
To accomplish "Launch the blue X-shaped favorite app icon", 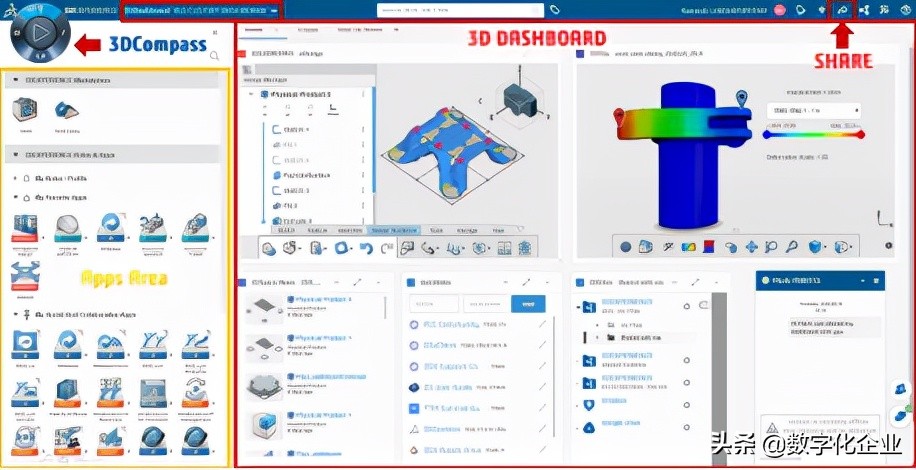I will [25, 276].
